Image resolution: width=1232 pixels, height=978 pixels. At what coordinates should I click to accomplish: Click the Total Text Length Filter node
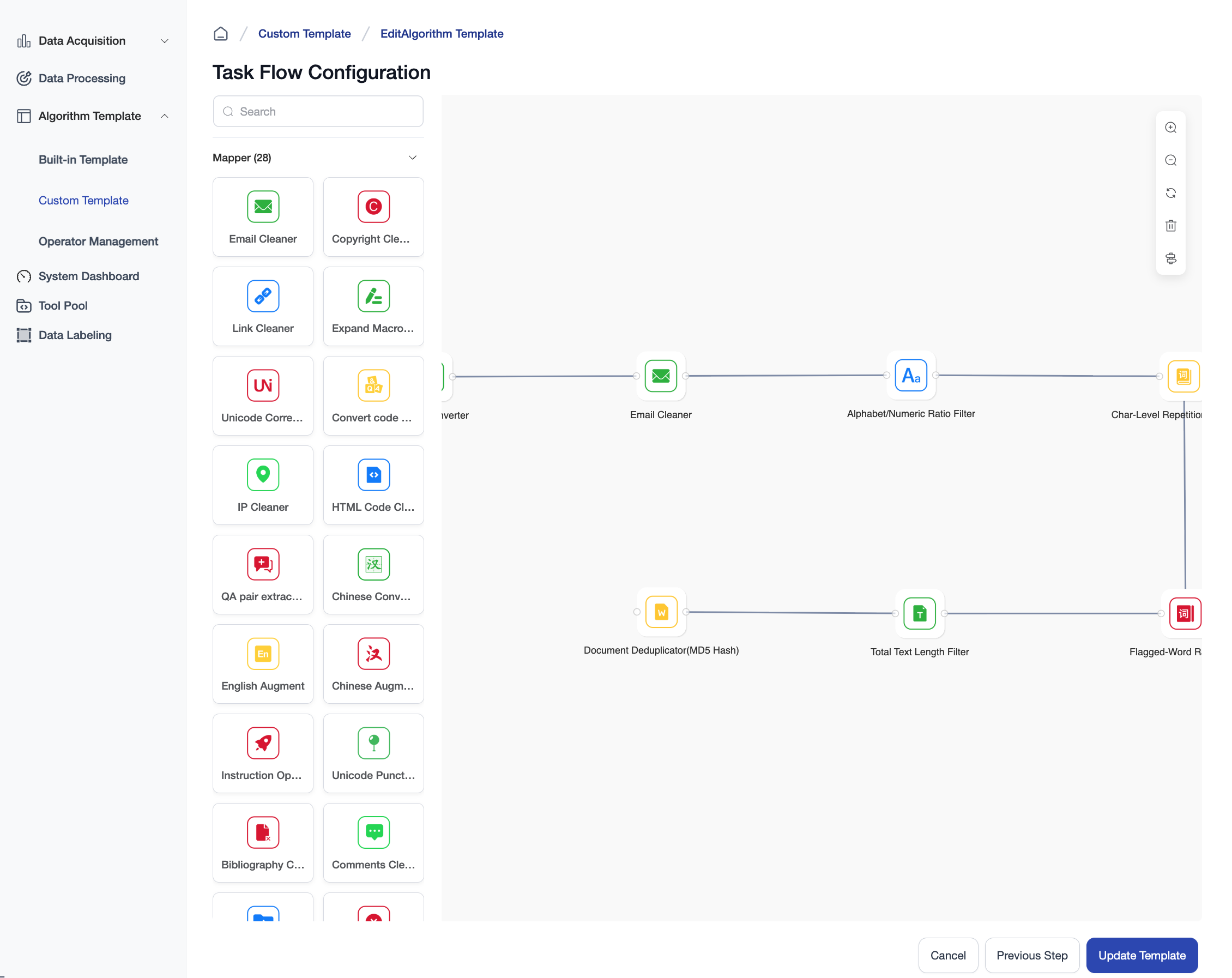coord(919,613)
